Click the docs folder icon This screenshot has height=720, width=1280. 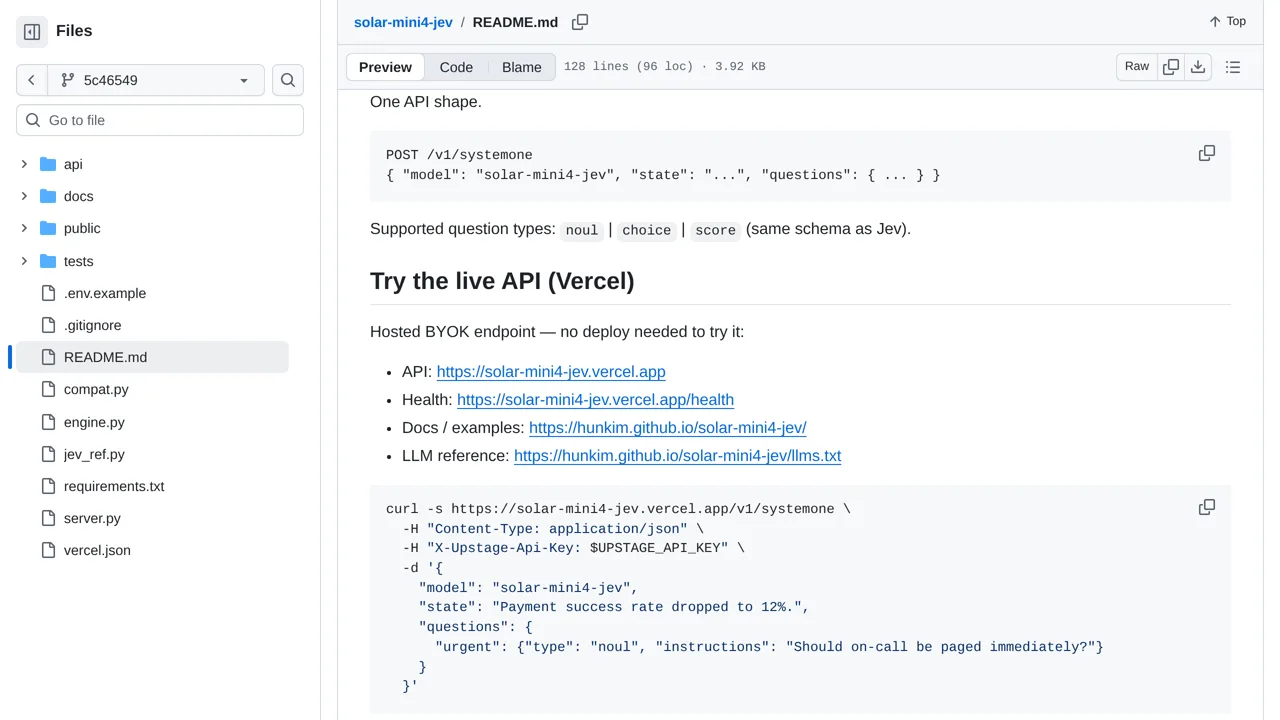48,196
